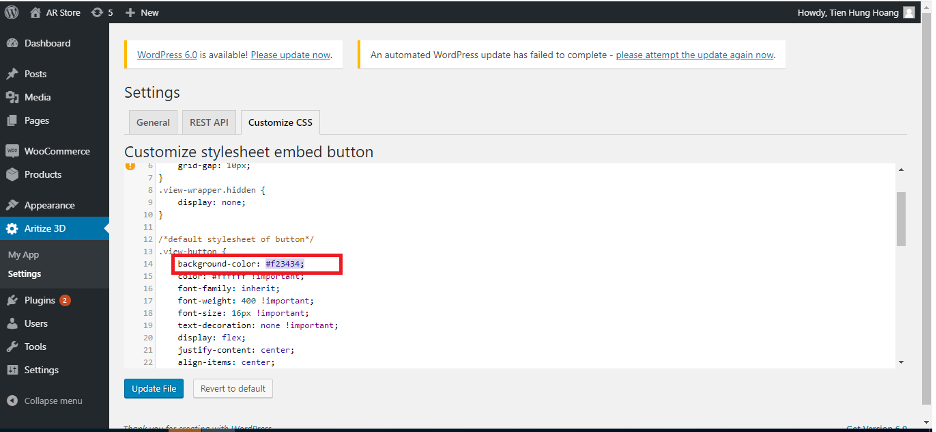
Task: Switch to the REST API tab
Action: 209,122
